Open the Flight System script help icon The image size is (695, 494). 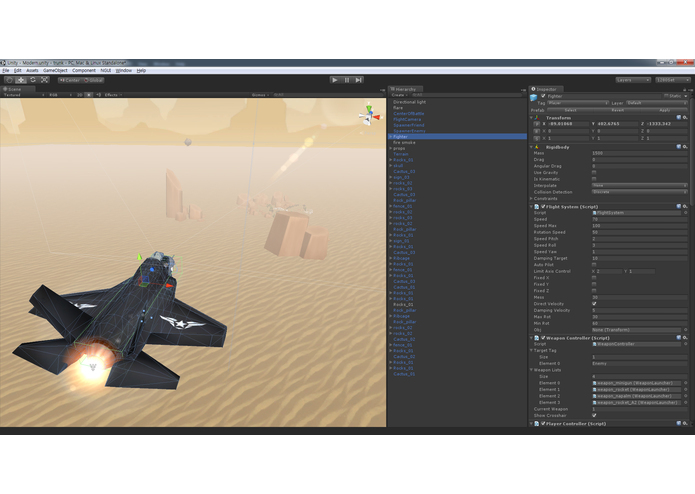(679, 206)
